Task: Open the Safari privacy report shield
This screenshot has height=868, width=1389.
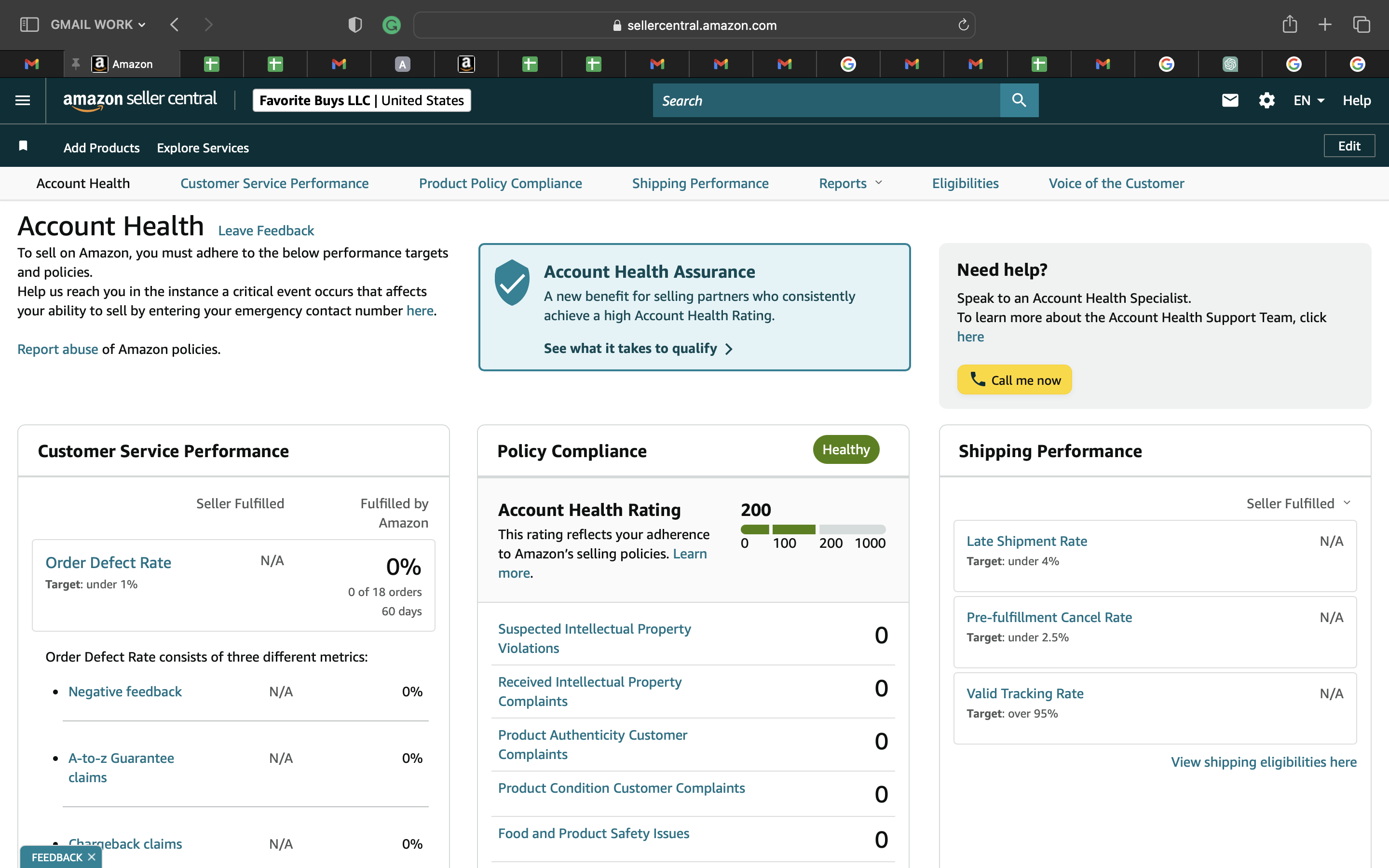Action: [355, 25]
